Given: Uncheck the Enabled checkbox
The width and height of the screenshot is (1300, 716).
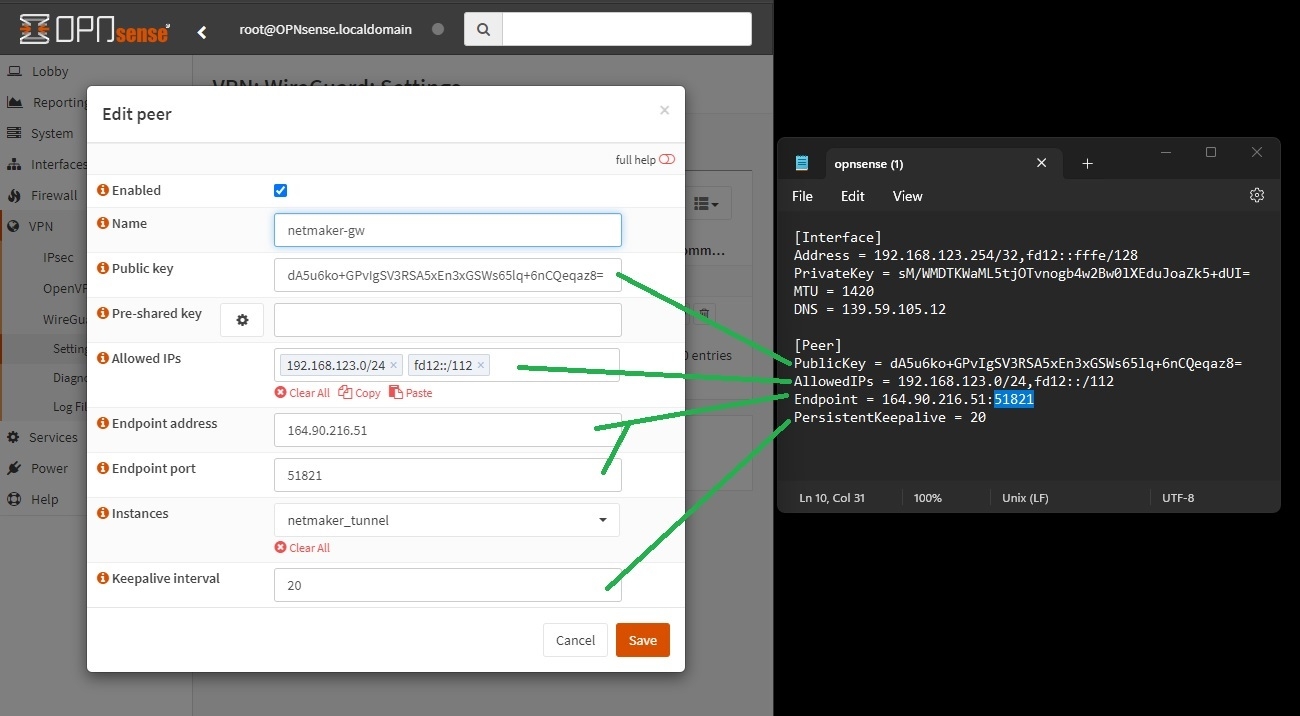Looking at the screenshot, I should 280,191.
